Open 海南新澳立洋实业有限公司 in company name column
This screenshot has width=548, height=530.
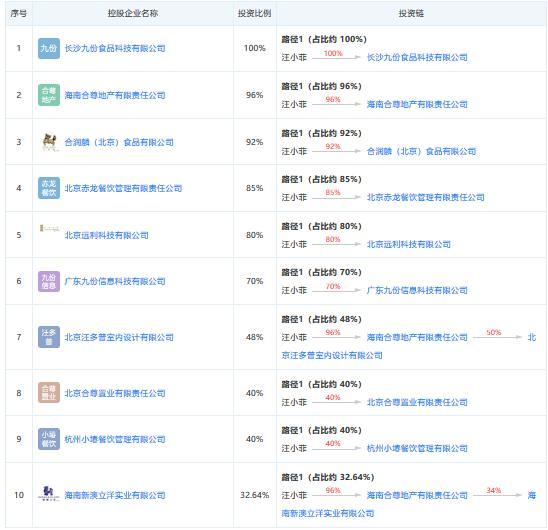coord(115,495)
